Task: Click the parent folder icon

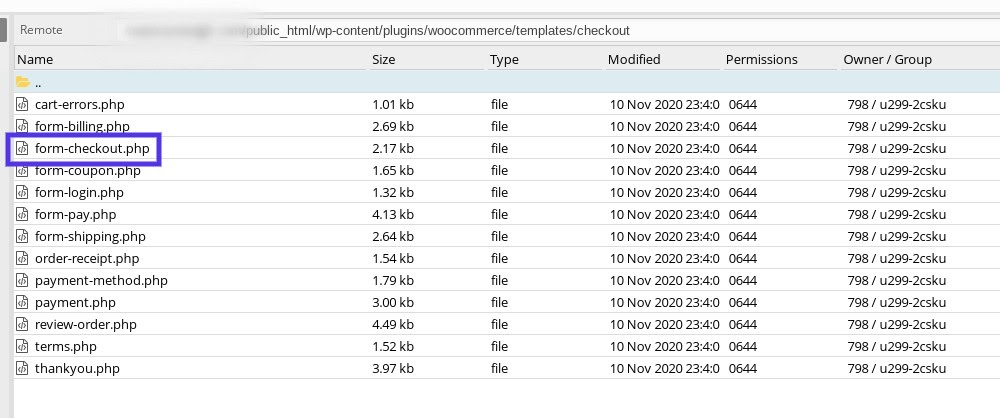Action: (x=23, y=82)
